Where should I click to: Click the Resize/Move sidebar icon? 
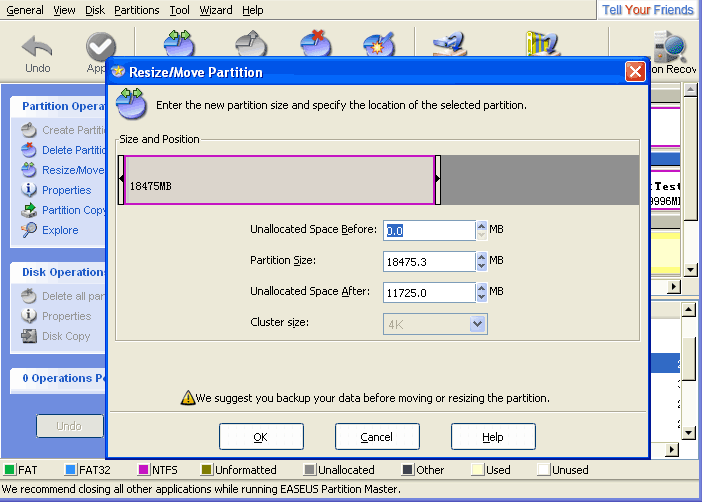[29, 170]
